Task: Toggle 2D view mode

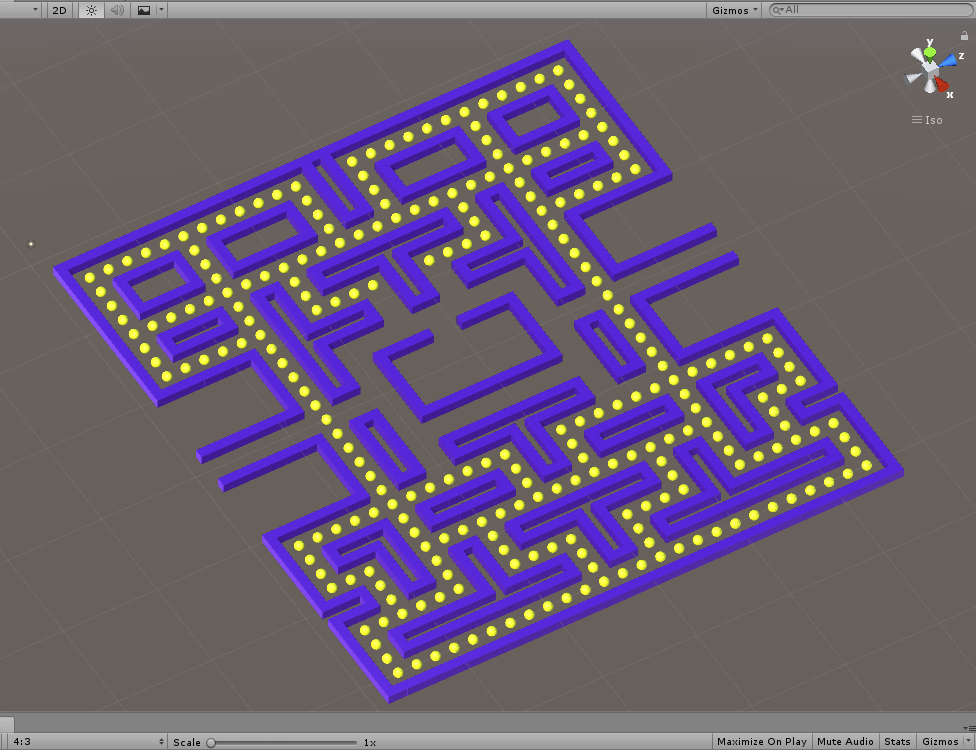Action: tap(59, 10)
